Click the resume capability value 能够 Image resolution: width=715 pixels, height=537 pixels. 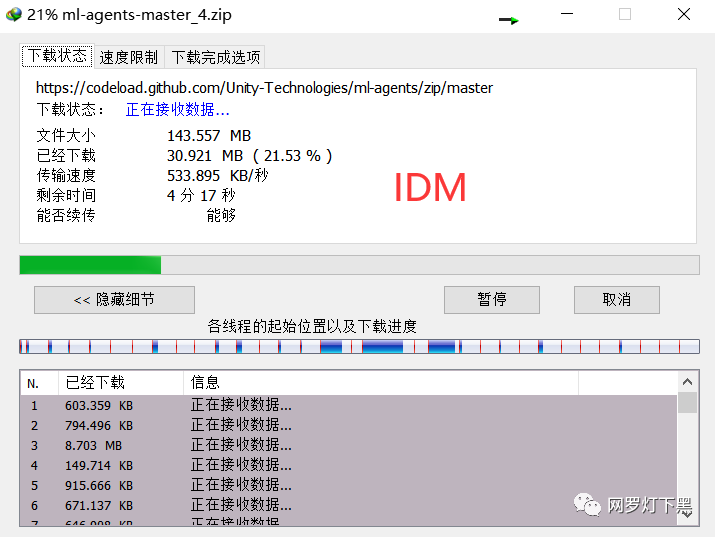pos(221,215)
